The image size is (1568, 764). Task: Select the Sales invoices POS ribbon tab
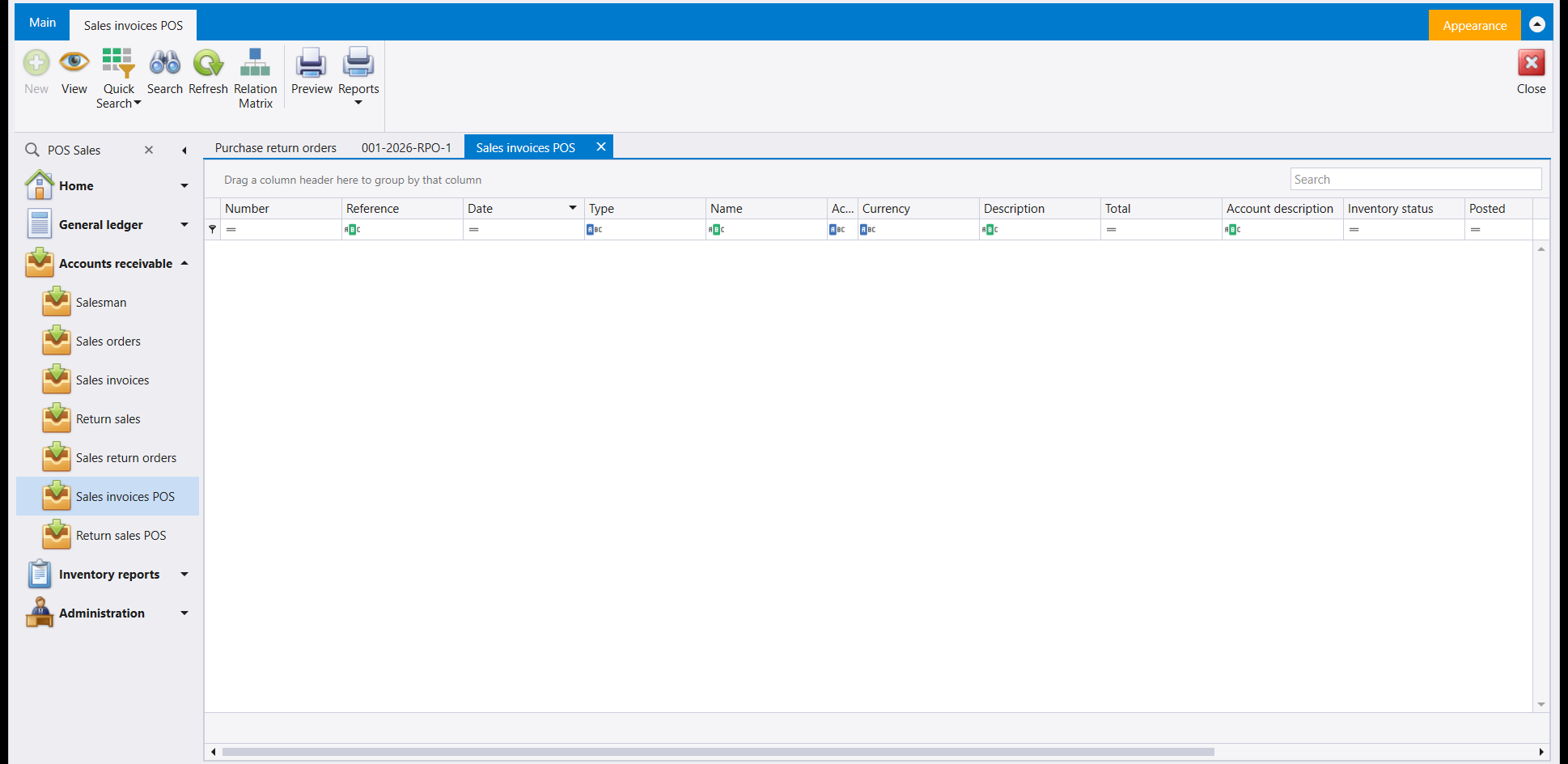[x=133, y=25]
